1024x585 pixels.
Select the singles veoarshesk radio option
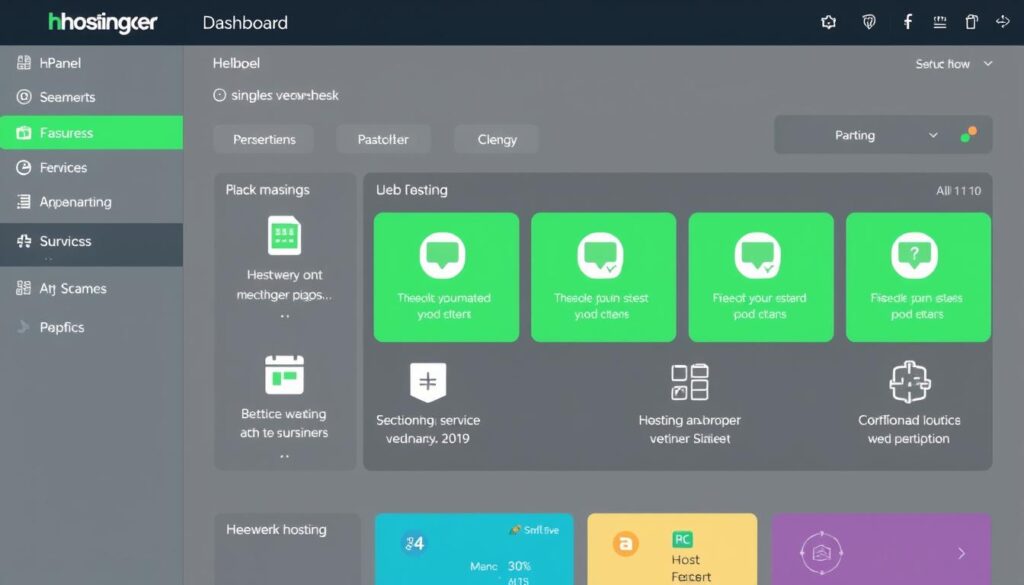[x=220, y=96]
